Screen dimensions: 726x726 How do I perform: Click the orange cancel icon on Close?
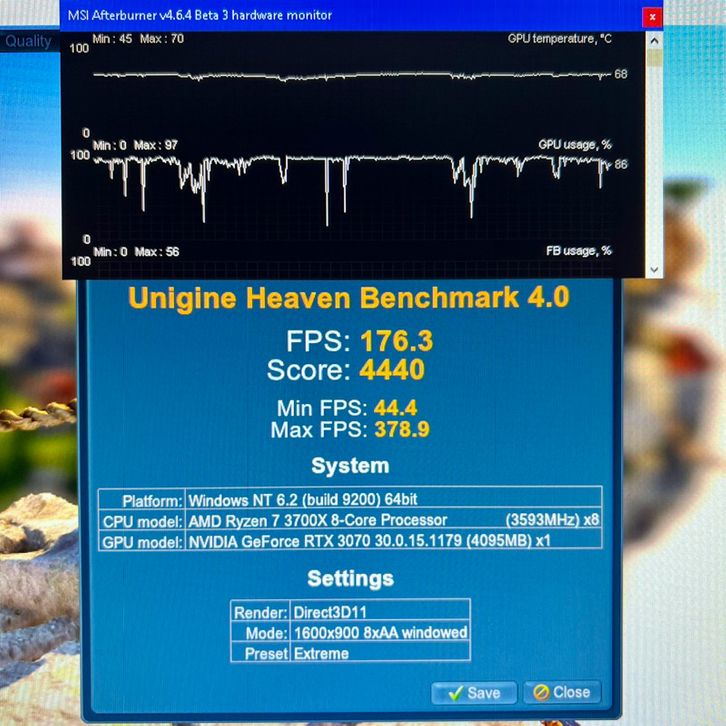(541, 692)
